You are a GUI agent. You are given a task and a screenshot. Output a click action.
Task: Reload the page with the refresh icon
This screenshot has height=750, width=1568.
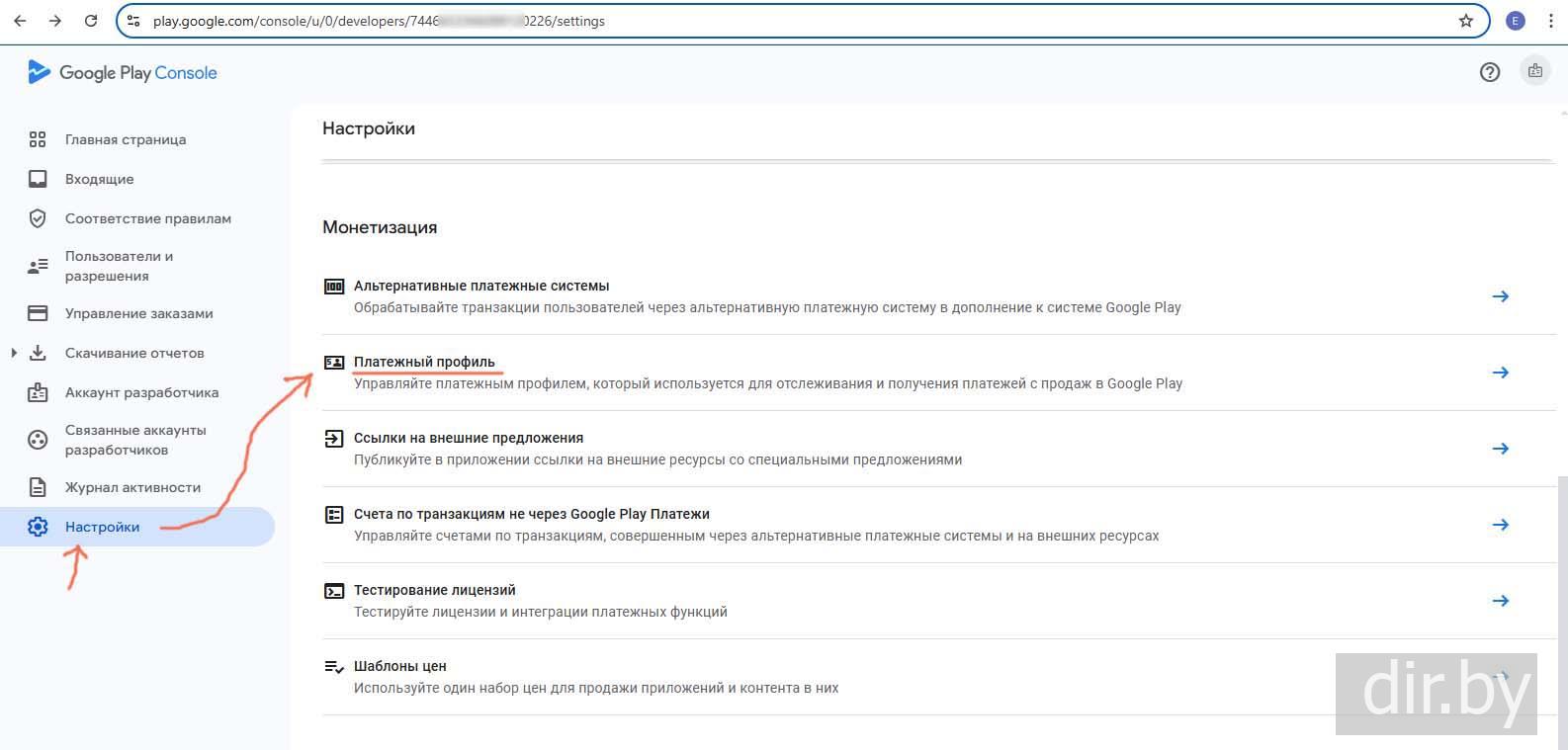tap(91, 21)
